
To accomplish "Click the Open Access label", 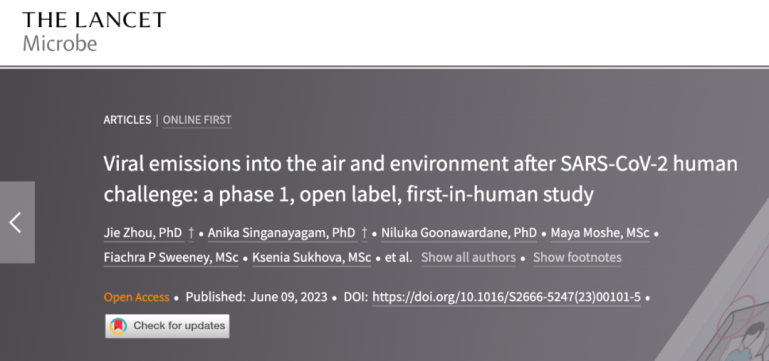I will 136,297.
